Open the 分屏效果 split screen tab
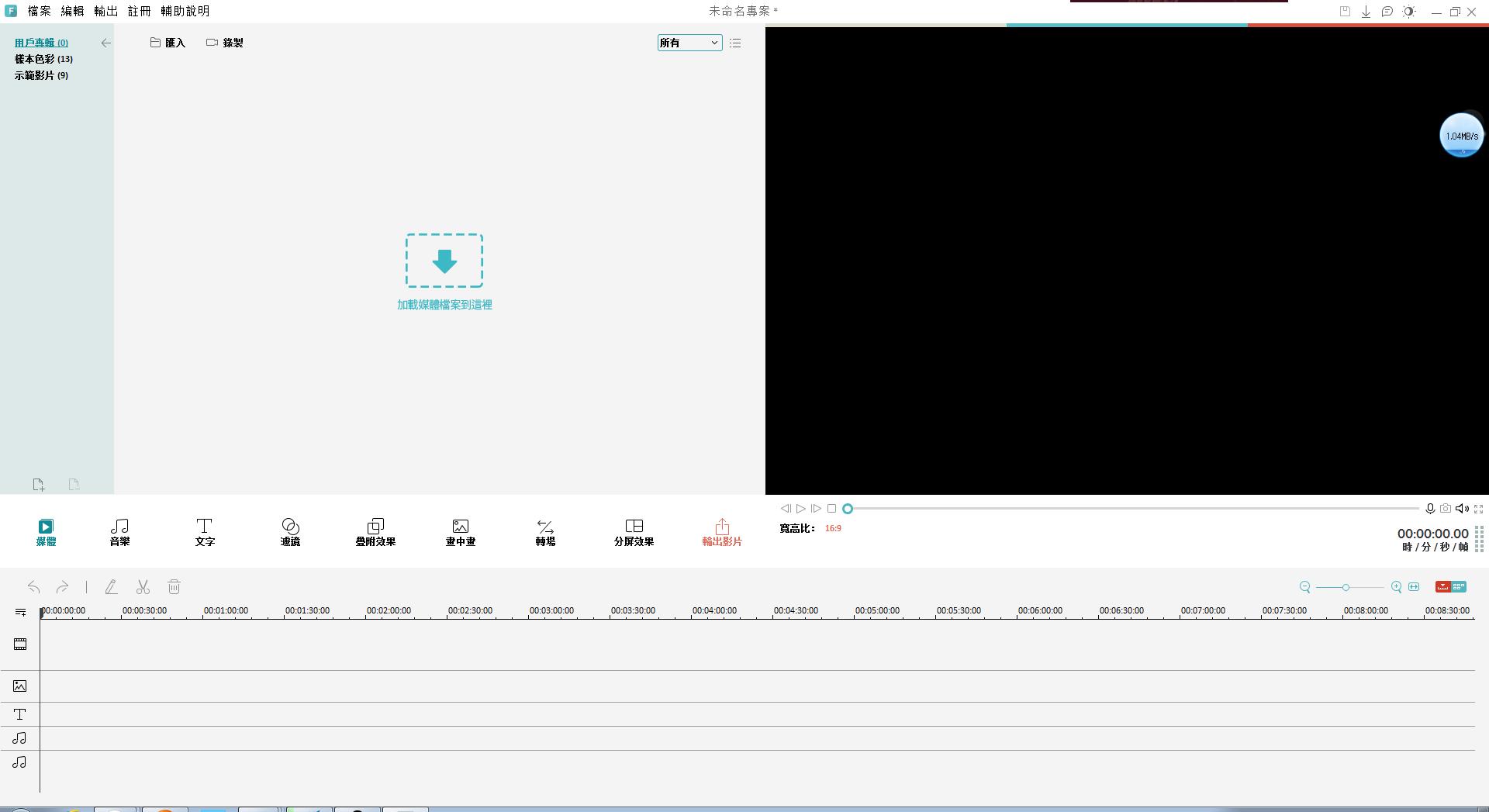The image size is (1489, 812). click(x=634, y=533)
